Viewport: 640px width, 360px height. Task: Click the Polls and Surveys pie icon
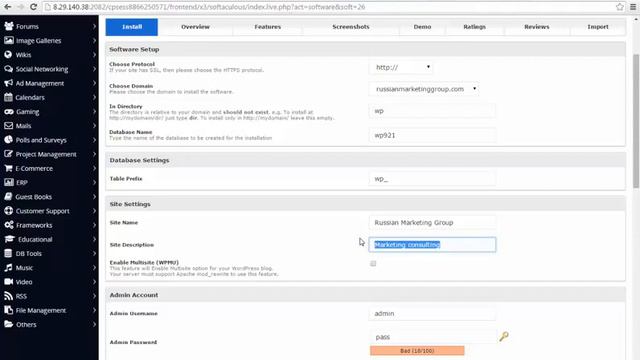click(x=9, y=140)
